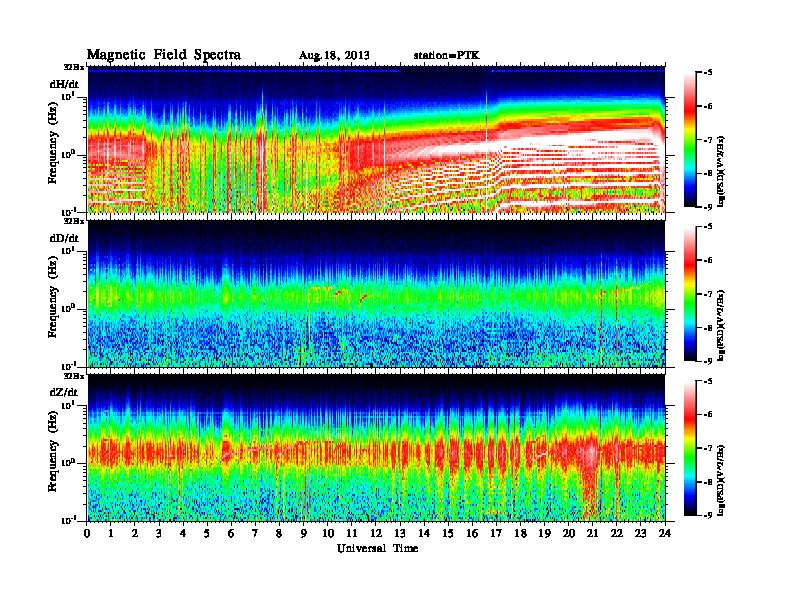792x612 pixels.
Task: Click the 10^0 frequency tick of dD/dt panel
Action: click(68, 308)
